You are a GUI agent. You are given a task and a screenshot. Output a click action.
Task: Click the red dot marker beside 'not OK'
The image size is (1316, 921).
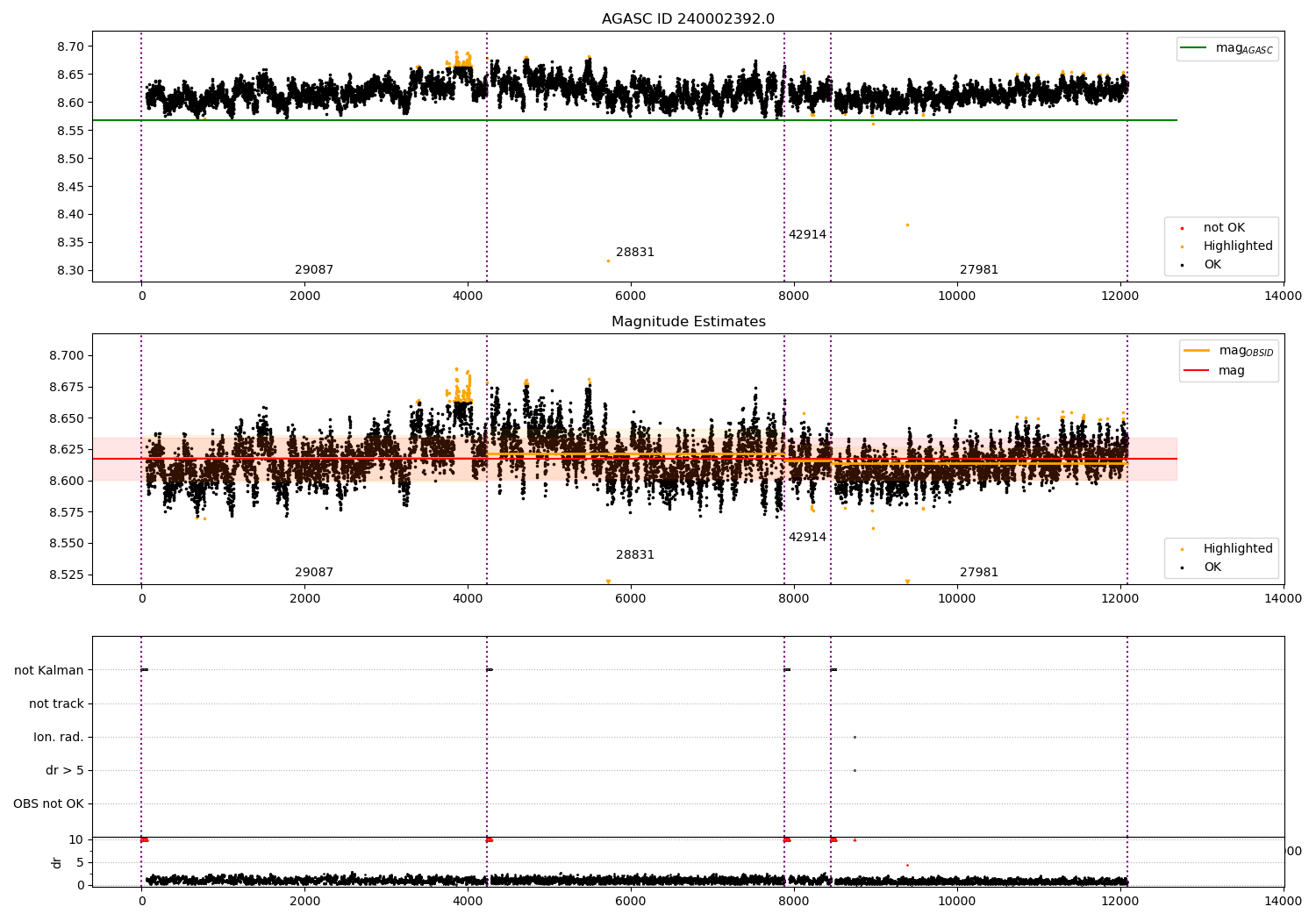1182,228
